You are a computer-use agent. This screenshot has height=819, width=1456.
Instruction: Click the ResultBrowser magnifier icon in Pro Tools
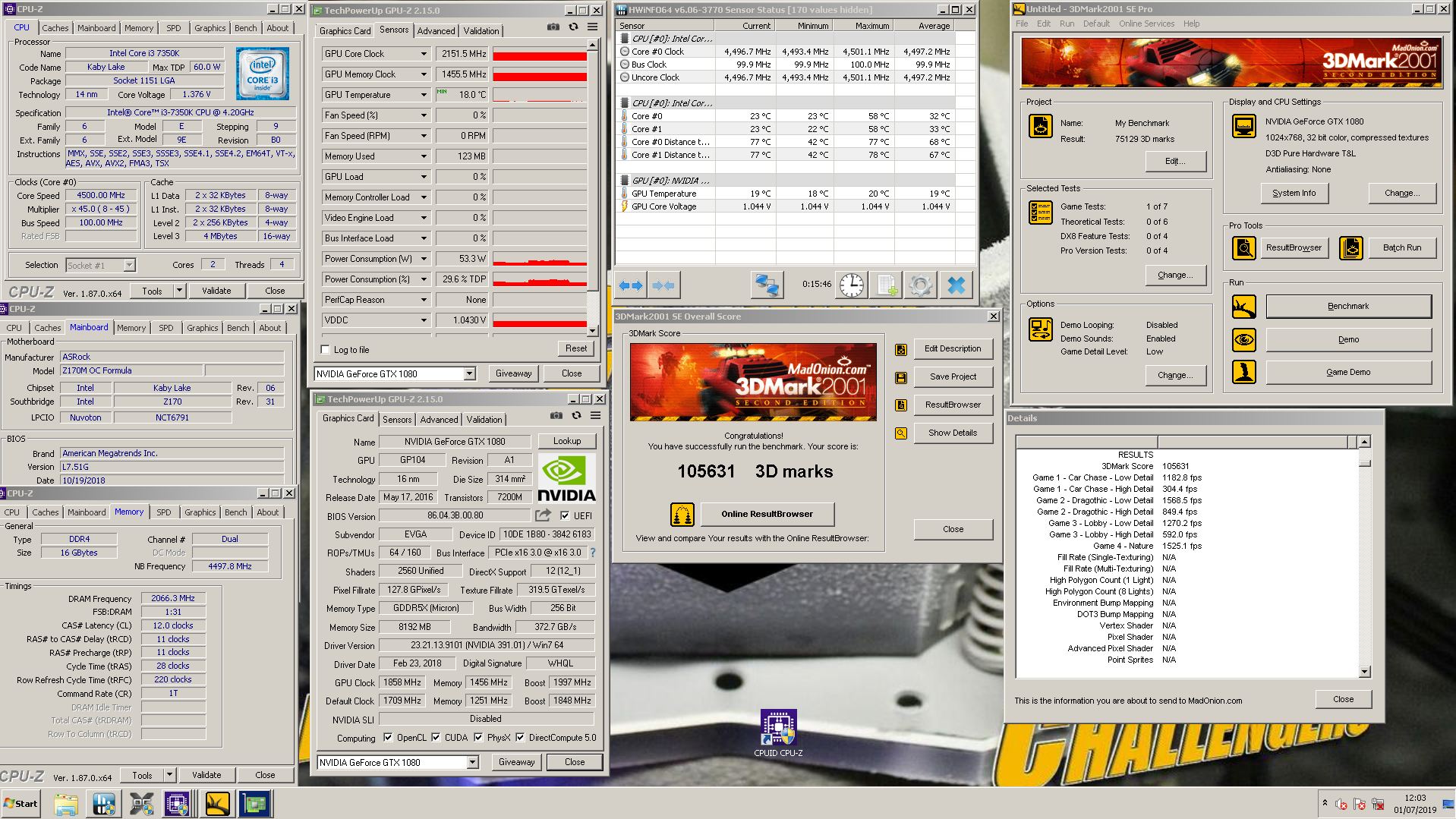[1243, 247]
